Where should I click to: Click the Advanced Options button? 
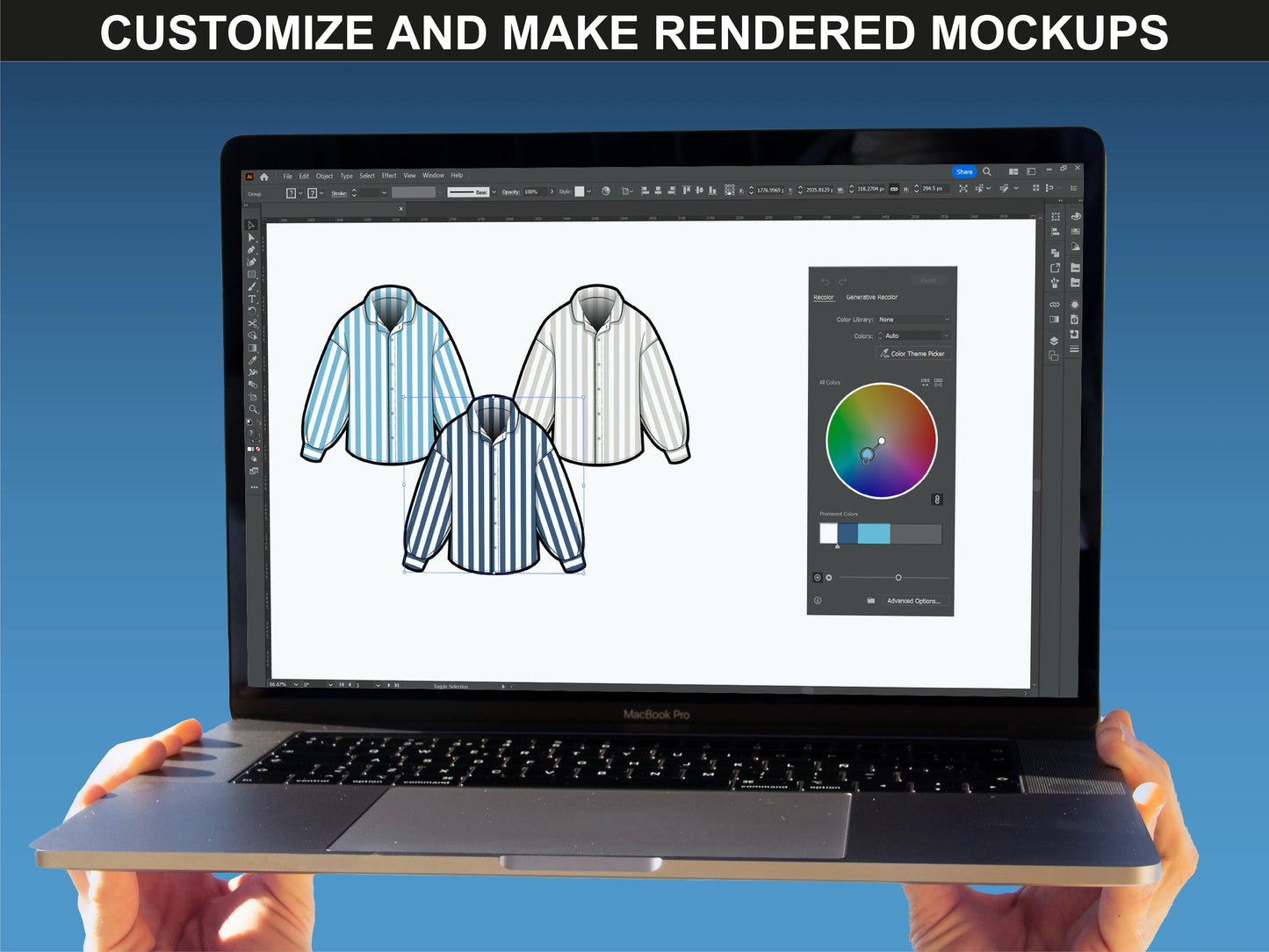point(912,601)
